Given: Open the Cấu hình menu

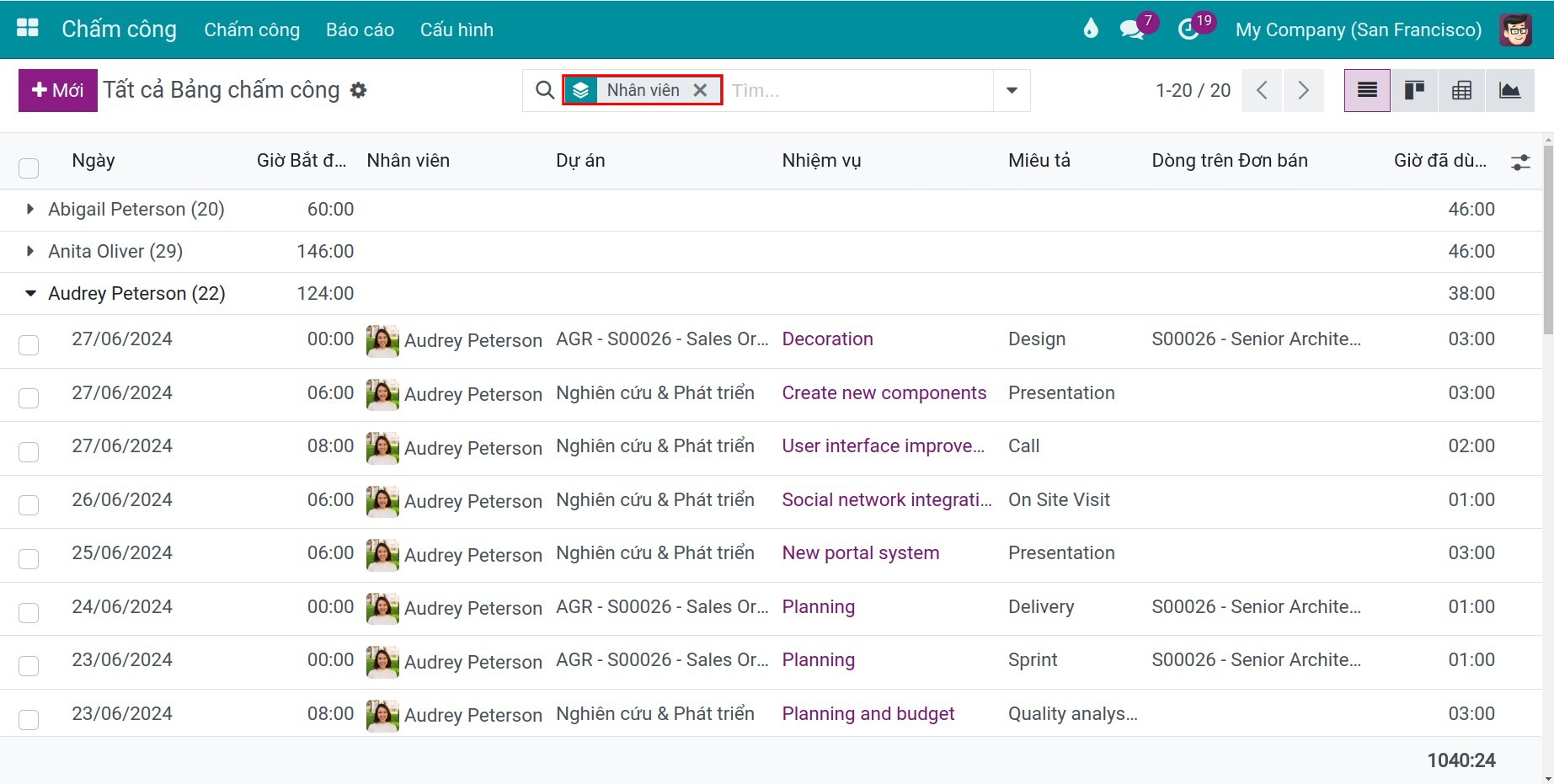Looking at the screenshot, I should click(457, 29).
